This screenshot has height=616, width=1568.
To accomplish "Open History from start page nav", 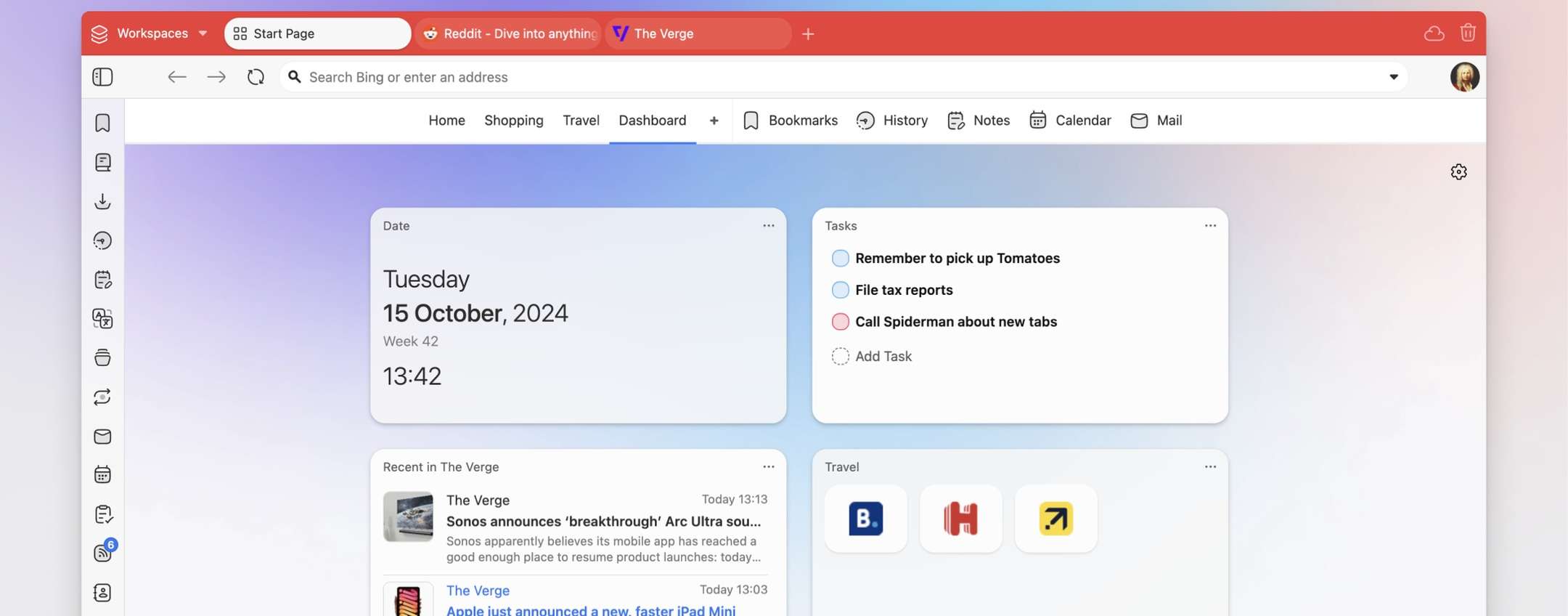I will pyautogui.click(x=891, y=121).
